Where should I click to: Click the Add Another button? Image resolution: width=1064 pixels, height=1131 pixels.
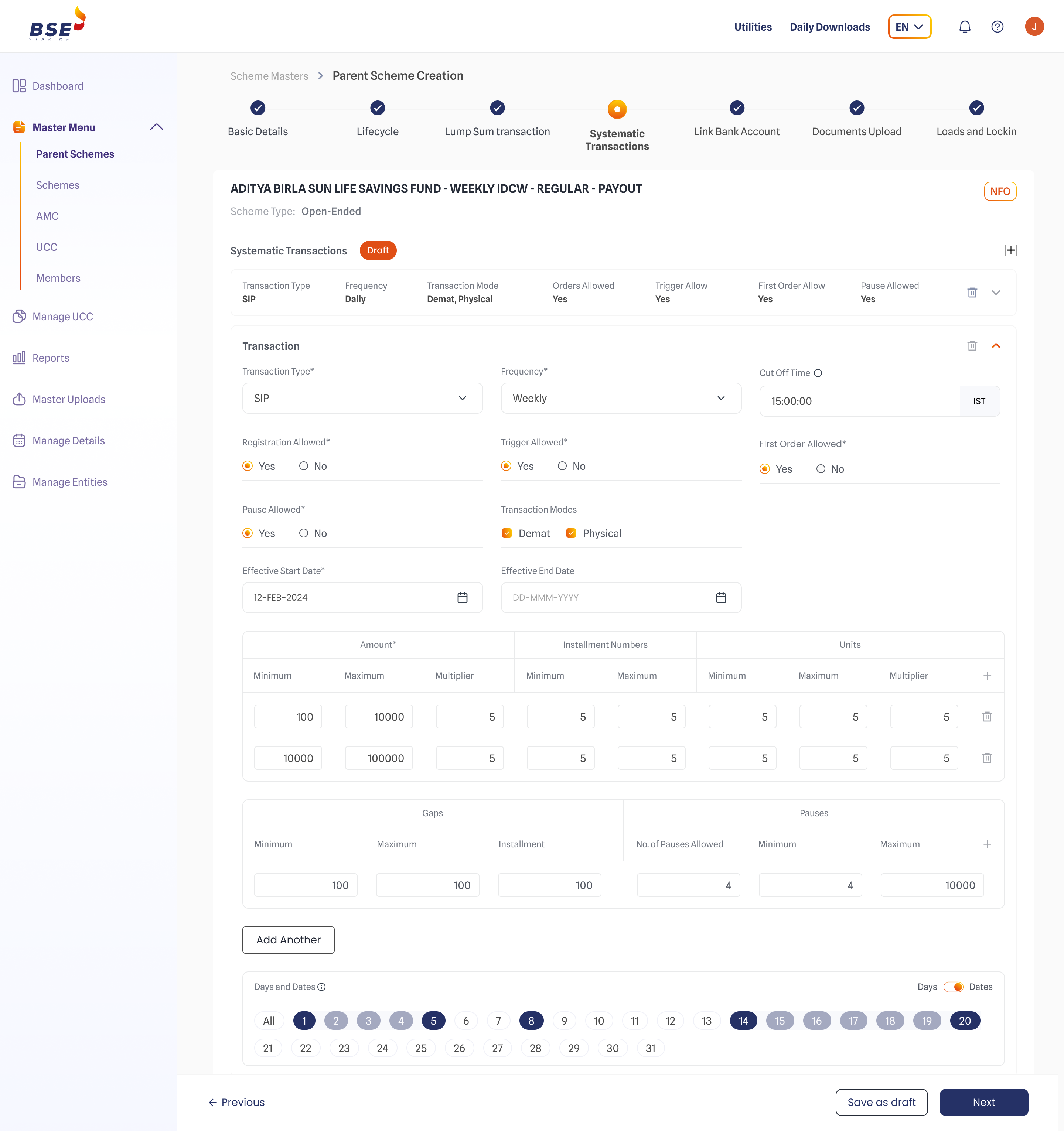pyautogui.click(x=288, y=940)
